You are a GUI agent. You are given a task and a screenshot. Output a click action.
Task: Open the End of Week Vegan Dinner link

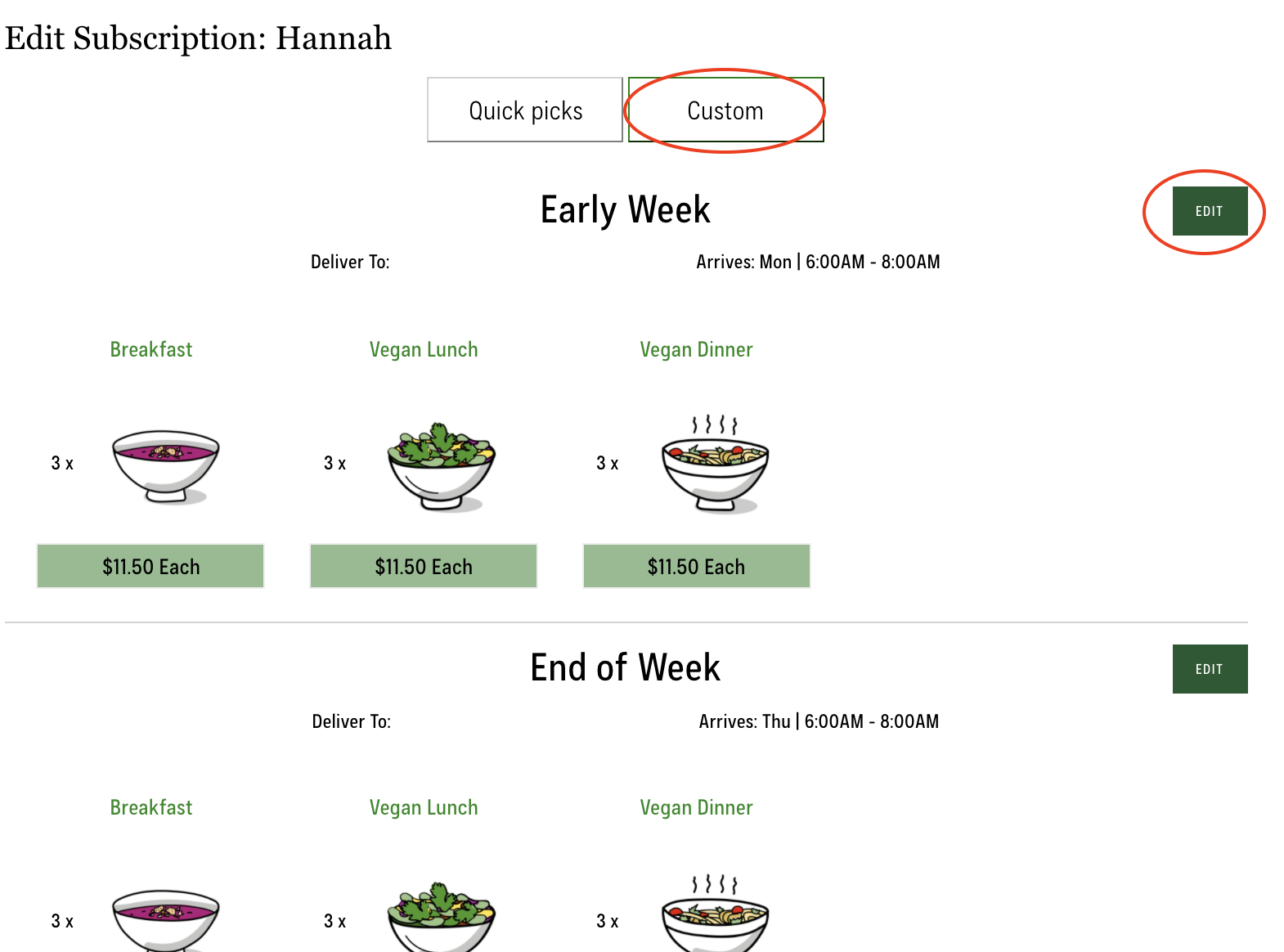click(696, 808)
